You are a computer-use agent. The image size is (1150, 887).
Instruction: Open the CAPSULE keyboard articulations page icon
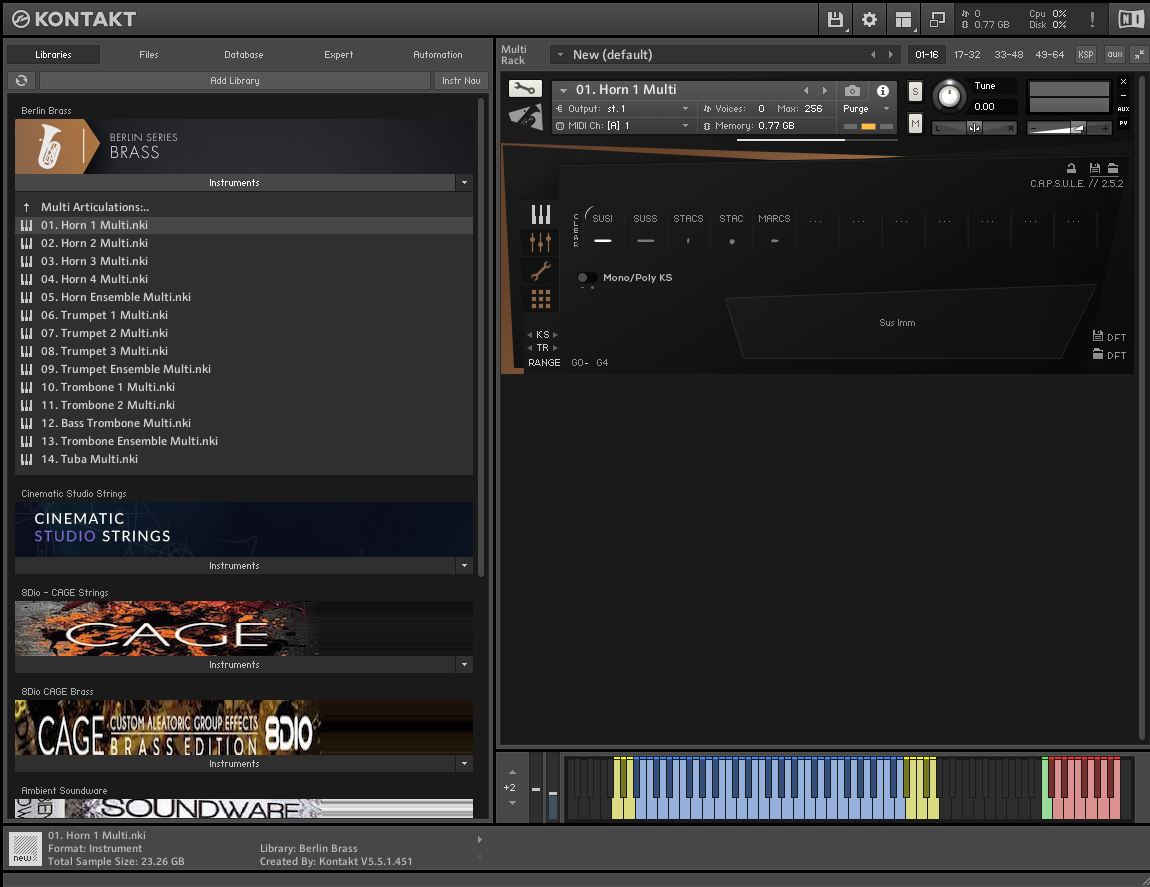coord(541,214)
